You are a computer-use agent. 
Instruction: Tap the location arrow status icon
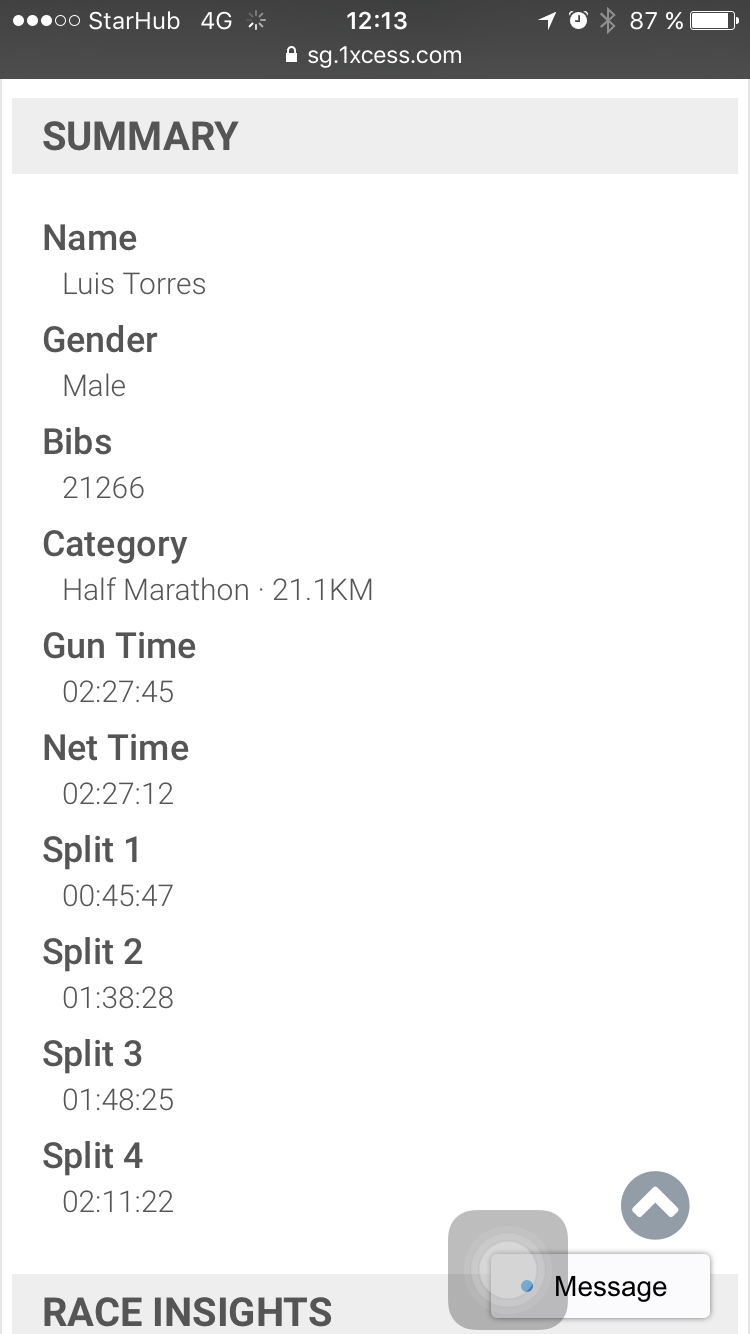tap(547, 20)
